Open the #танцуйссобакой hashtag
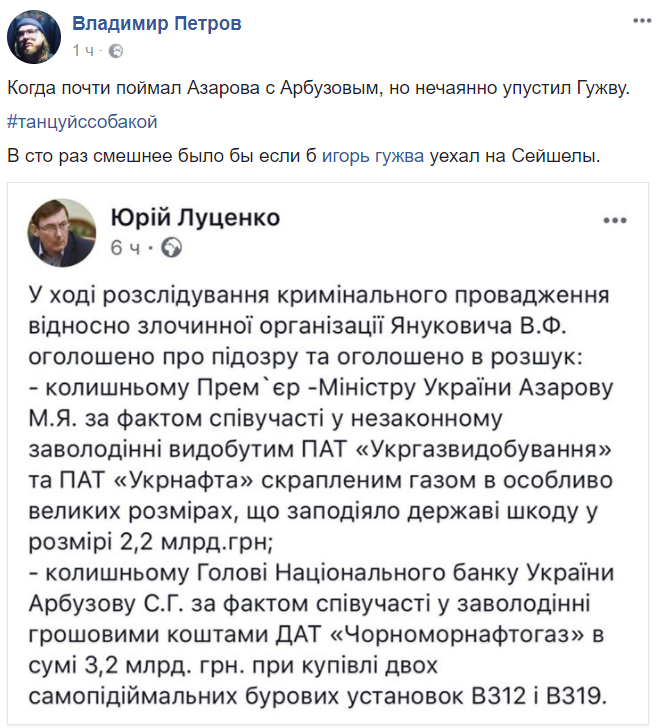Viewport: 661px width, 728px height. point(82,122)
